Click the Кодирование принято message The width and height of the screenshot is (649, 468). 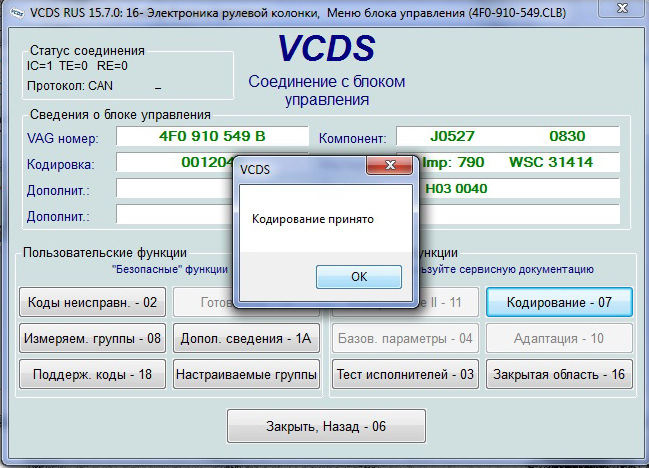point(313,219)
